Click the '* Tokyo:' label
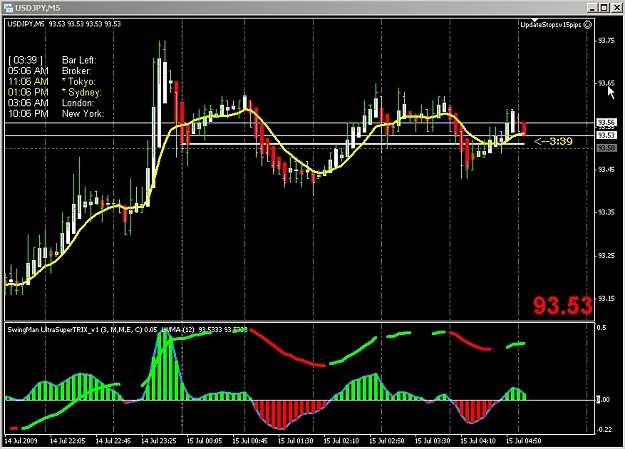This screenshot has height=449, width=625. (x=79, y=82)
